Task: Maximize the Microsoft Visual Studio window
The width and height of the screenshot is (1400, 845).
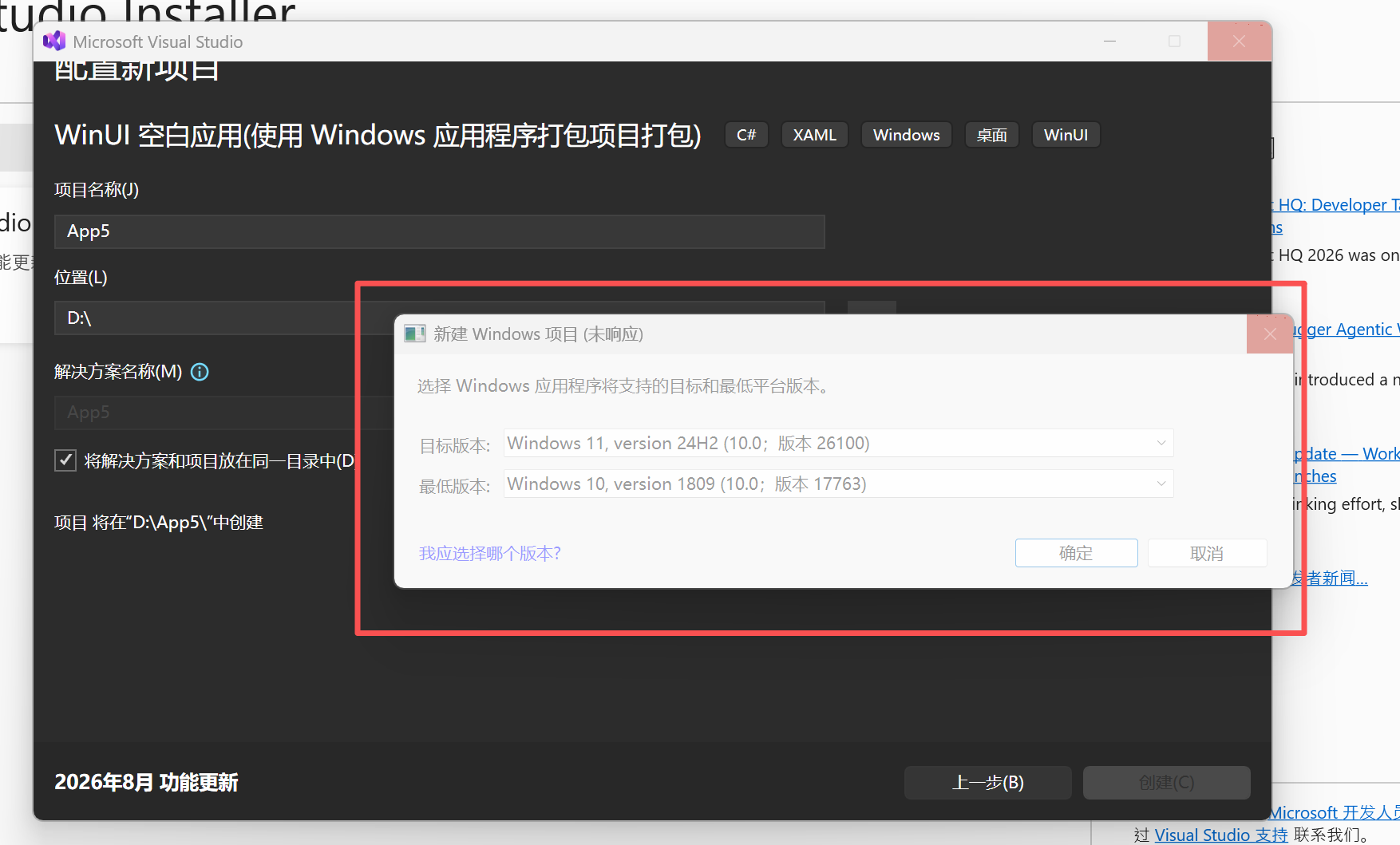Action: (1174, 41)
